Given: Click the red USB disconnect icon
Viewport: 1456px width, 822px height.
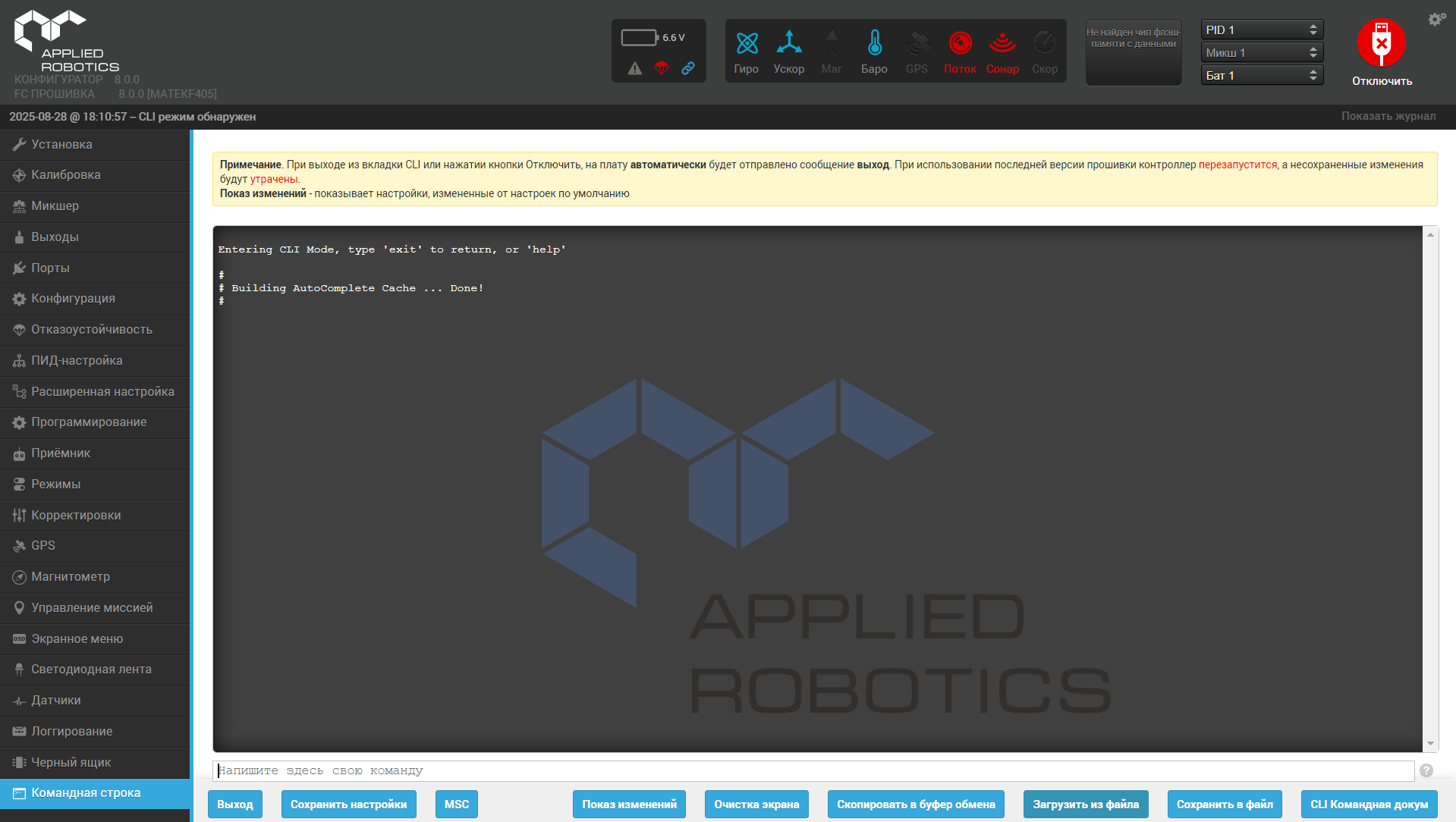Looking at the screenshot, I should 1381,43.
